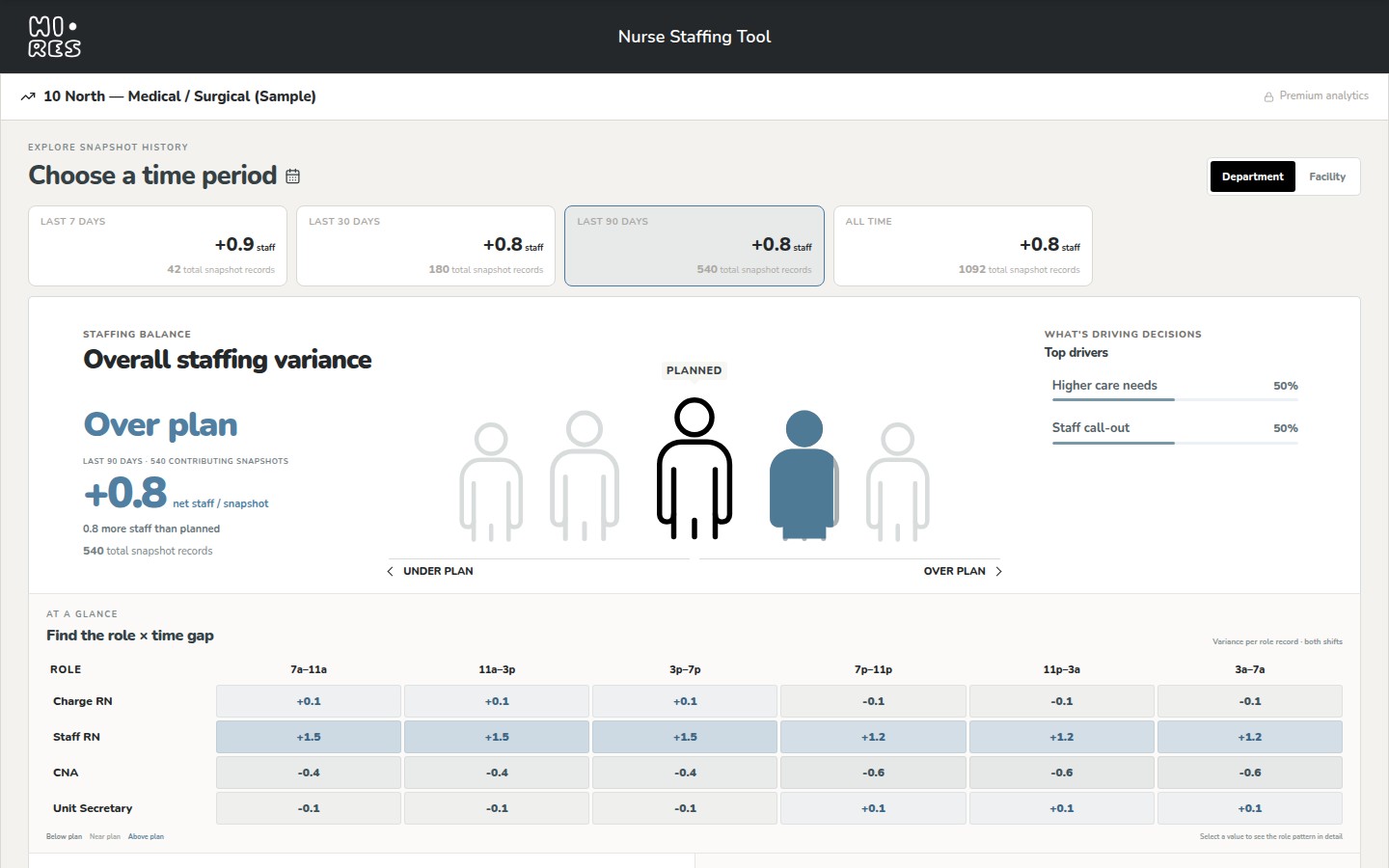Switch to the Department view
1389x868 pixels.
coord(1253,176)
